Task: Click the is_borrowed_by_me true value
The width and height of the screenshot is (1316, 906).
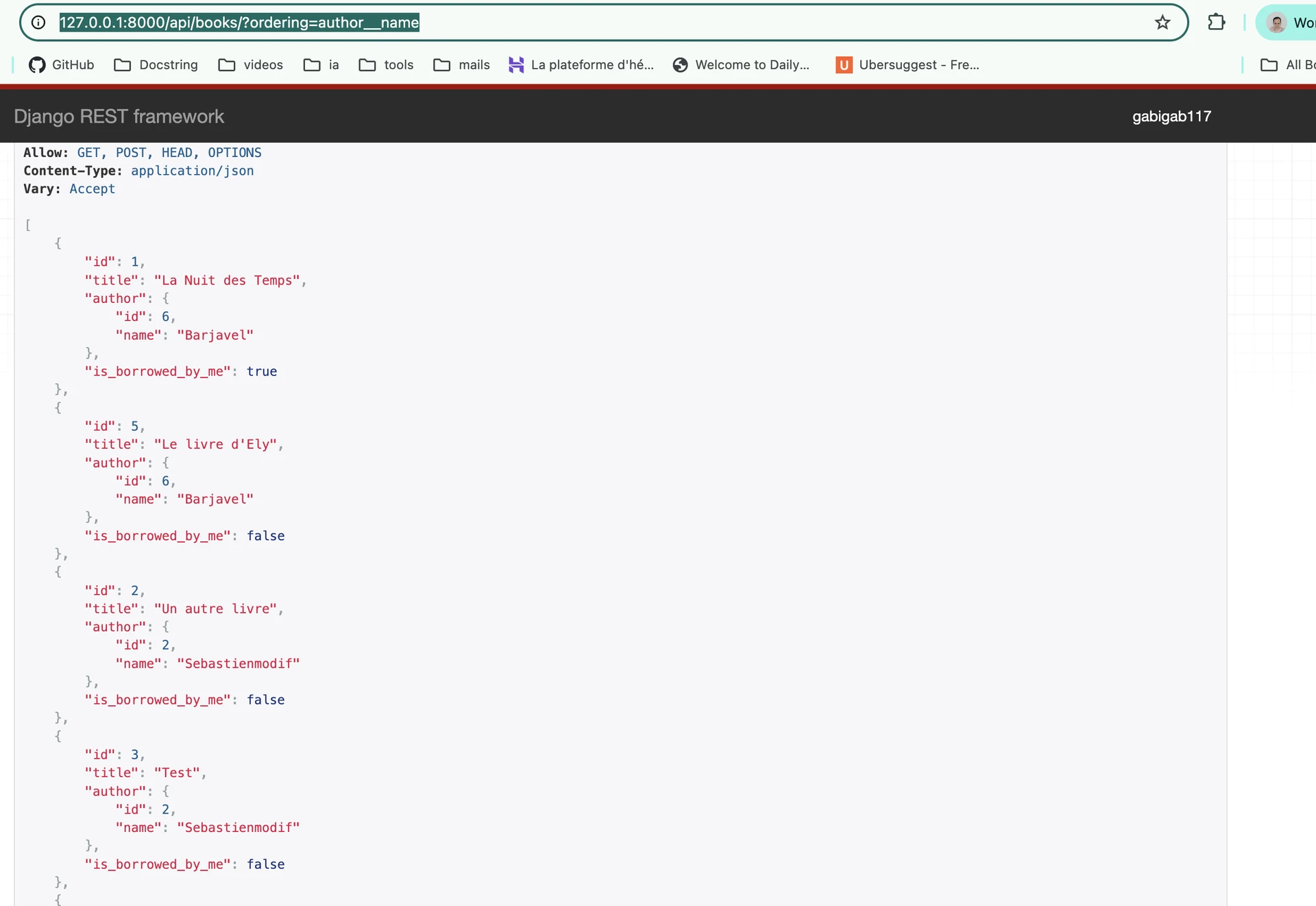Action: (262, 371)
